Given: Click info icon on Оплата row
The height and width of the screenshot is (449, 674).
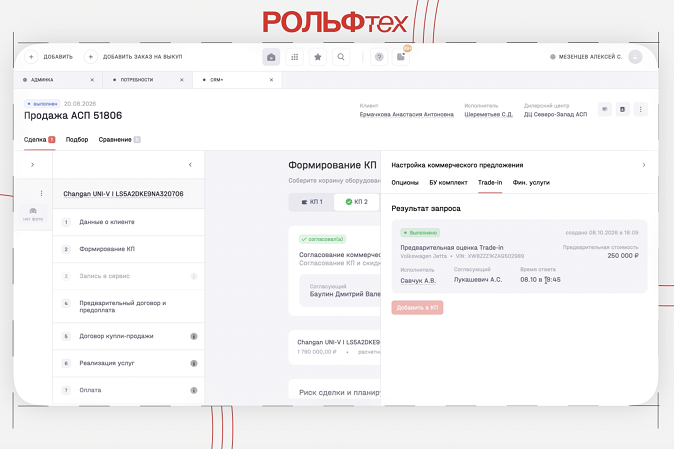Looking at the screenshot, I should point(194,391).
